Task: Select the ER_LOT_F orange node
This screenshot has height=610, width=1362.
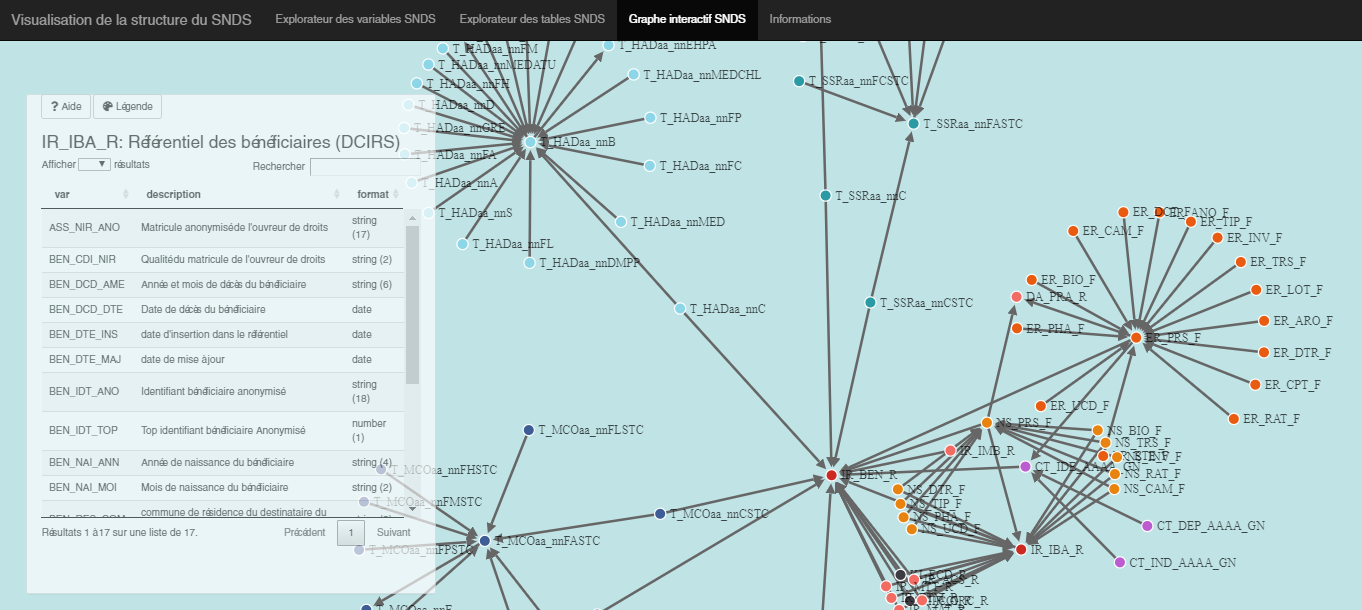Action: point(1256,290)
